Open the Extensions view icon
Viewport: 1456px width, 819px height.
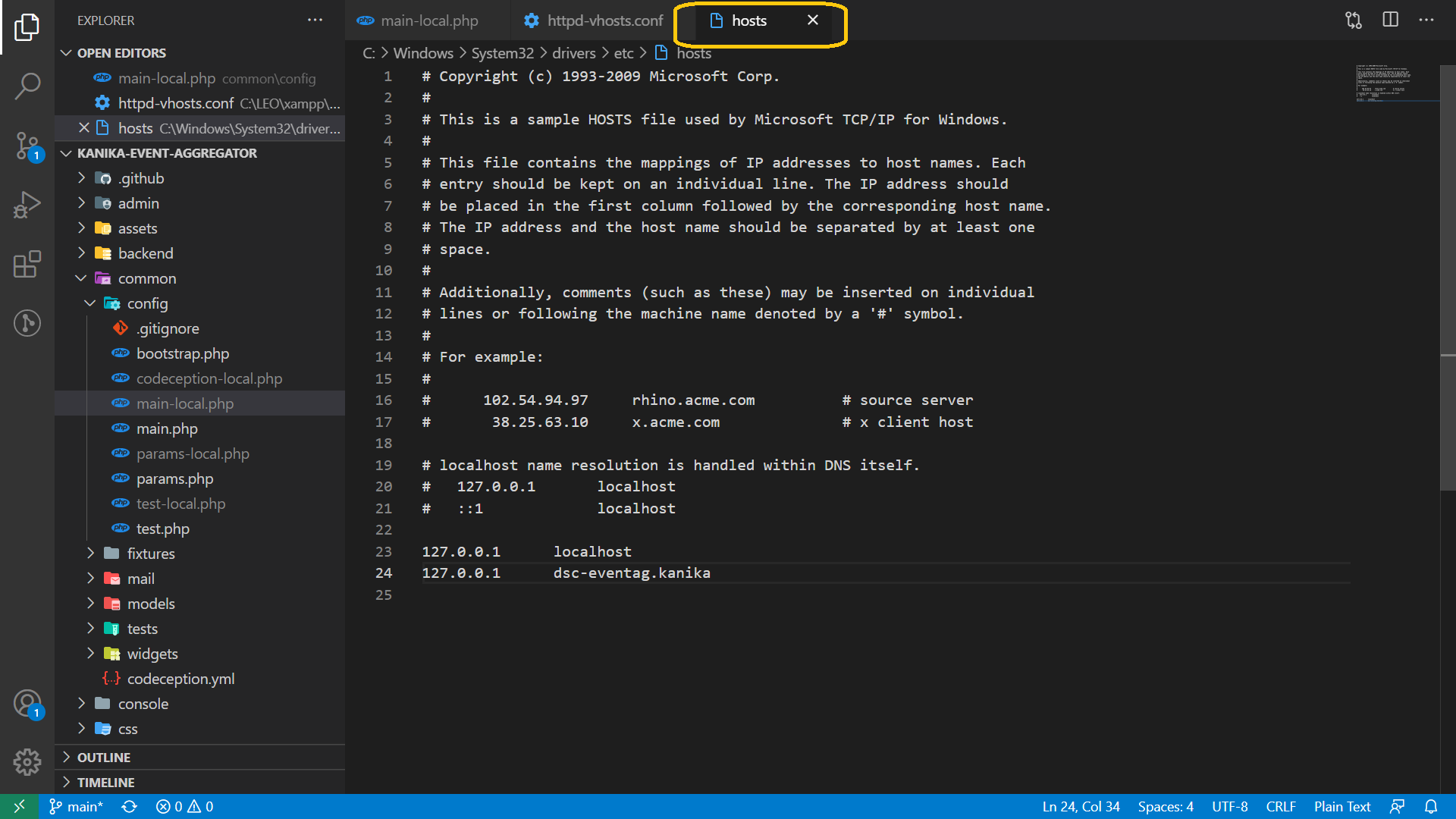point(27,264)
